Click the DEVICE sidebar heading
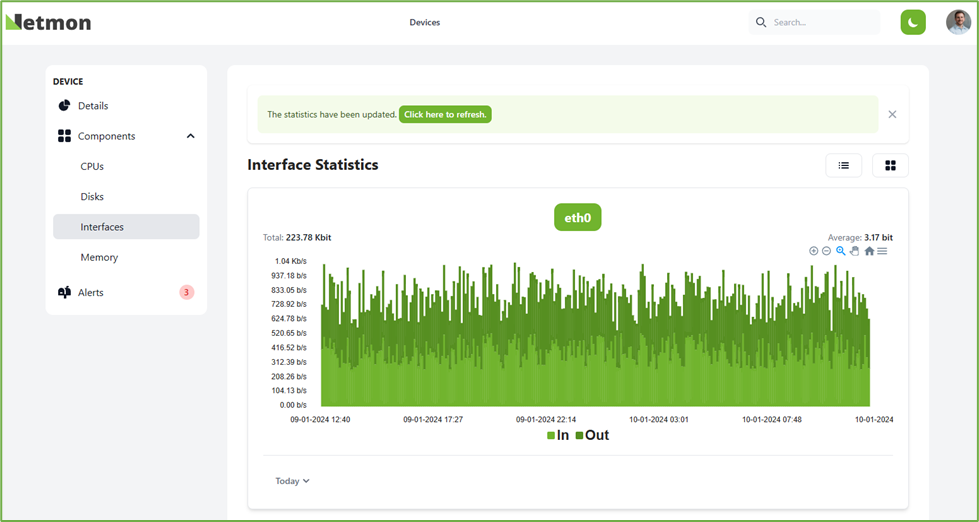 68,82
